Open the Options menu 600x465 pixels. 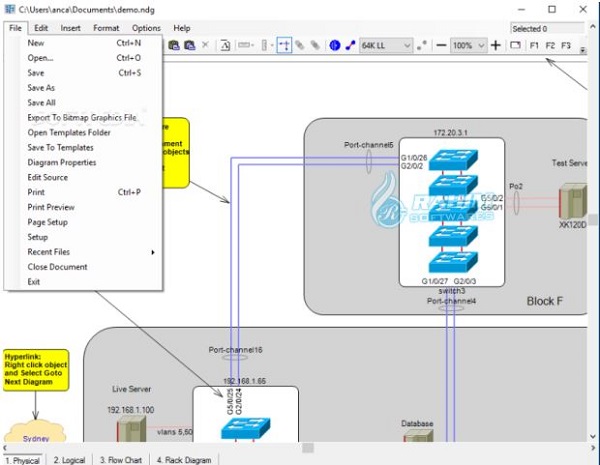(x=146, y=28)
